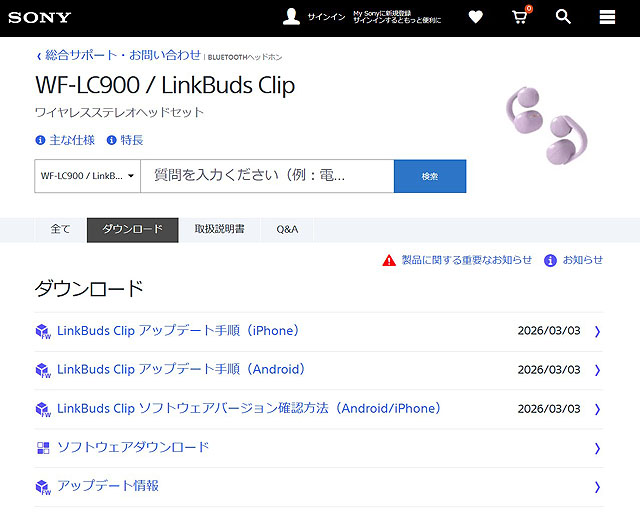Click the search magnifier icon in header
The width and height of the screenshot is (640, 520).
tap(563, 17)
